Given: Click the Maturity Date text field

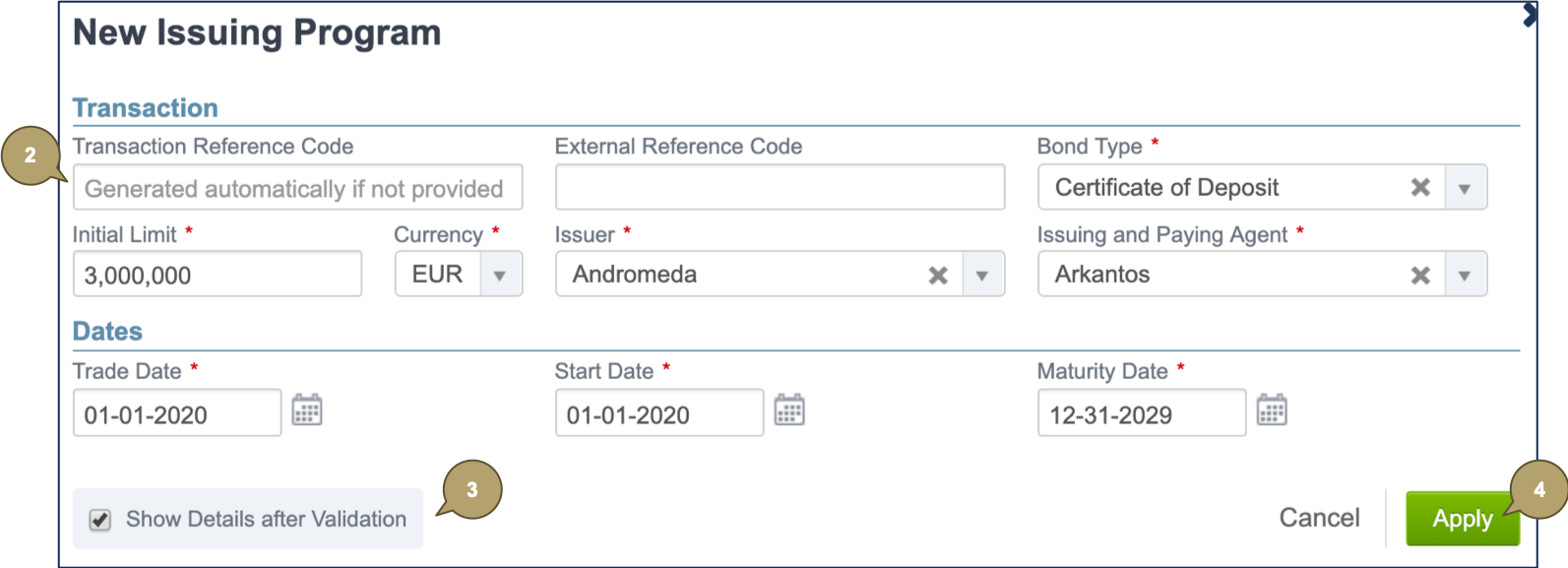Looking at the screenshot, I should [1141, 413].
